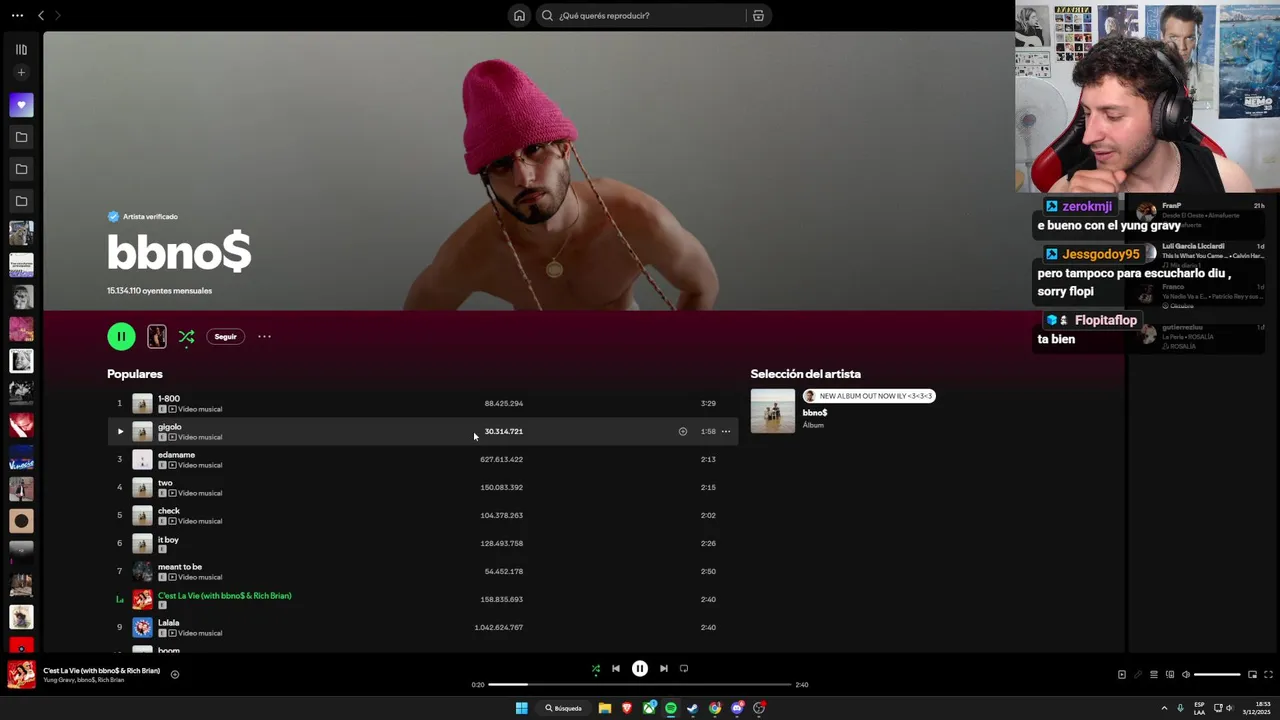Open Liked Songs purple heart tile
Image resolution: width=1280 pixels, height=720 pixels.
(21, 105)
